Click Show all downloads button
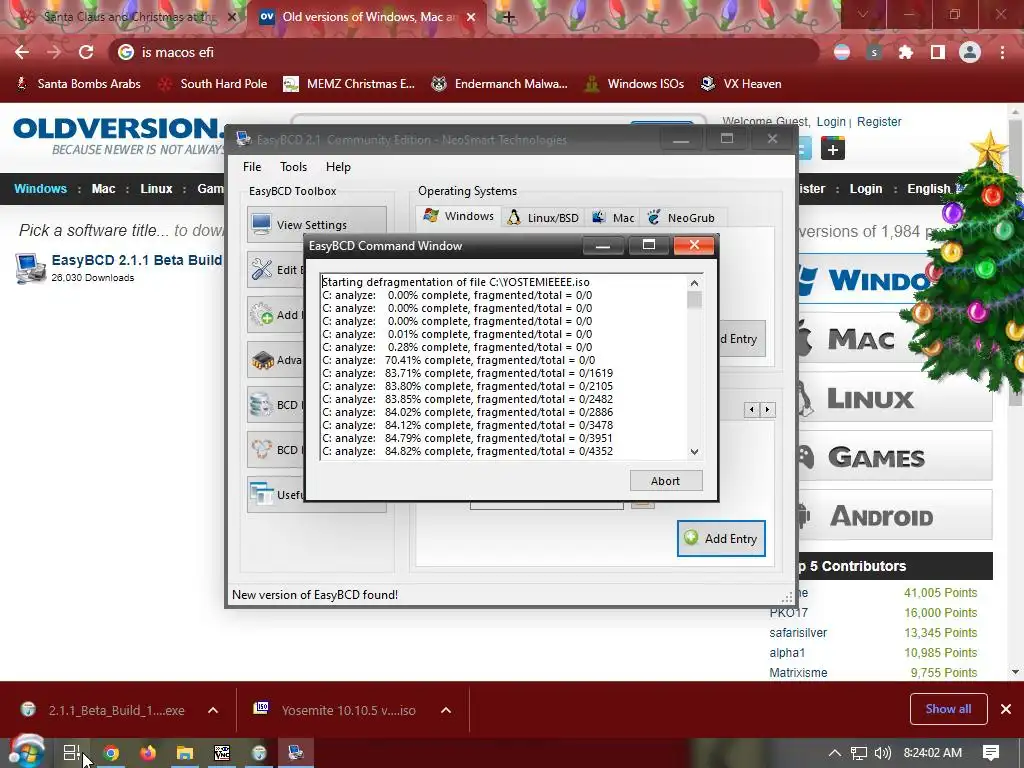Image resolution: width=1024 pixels, height=768 pixels. pos(948,709)
